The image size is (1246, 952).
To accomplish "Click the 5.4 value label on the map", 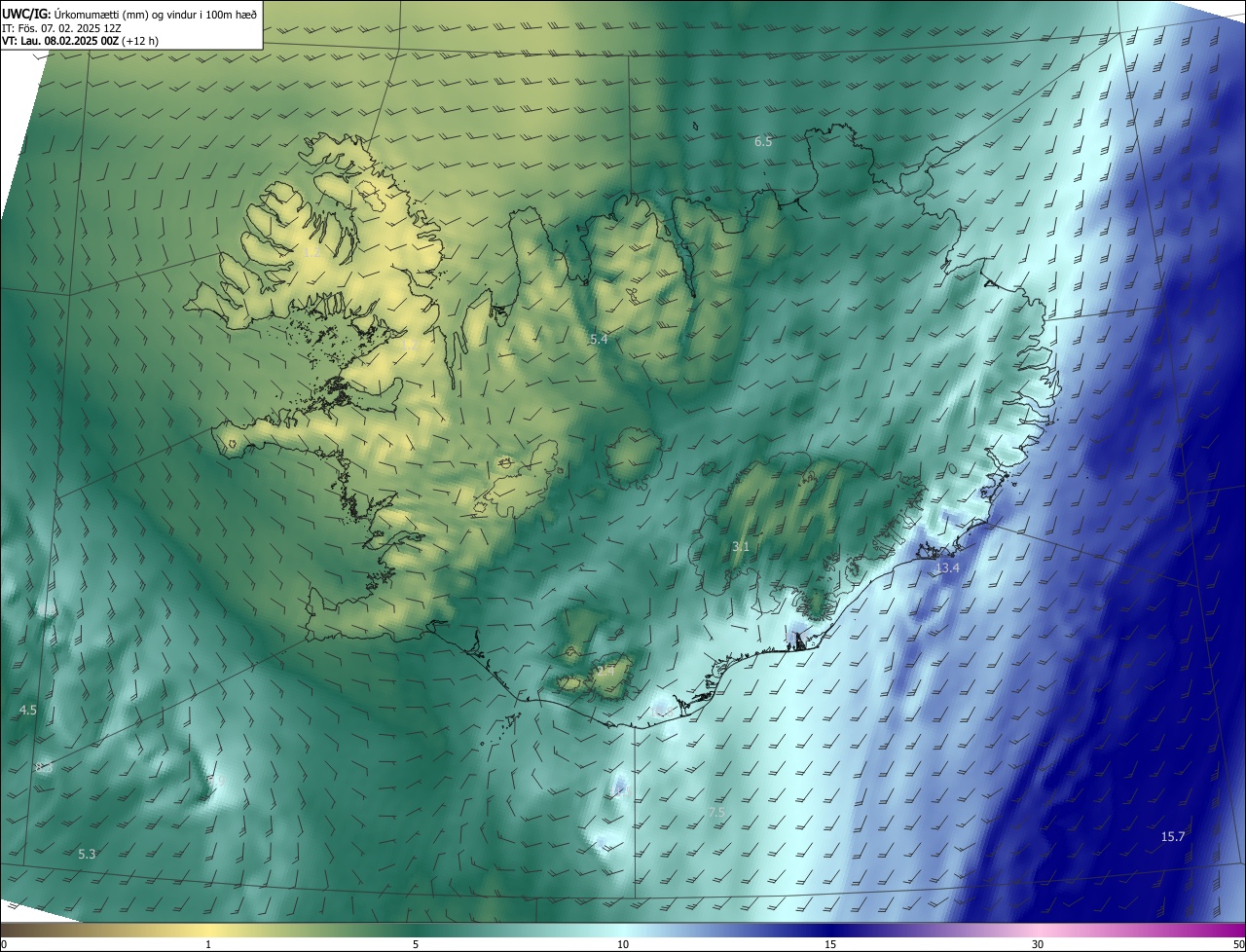I will click(x=599, y=340).
